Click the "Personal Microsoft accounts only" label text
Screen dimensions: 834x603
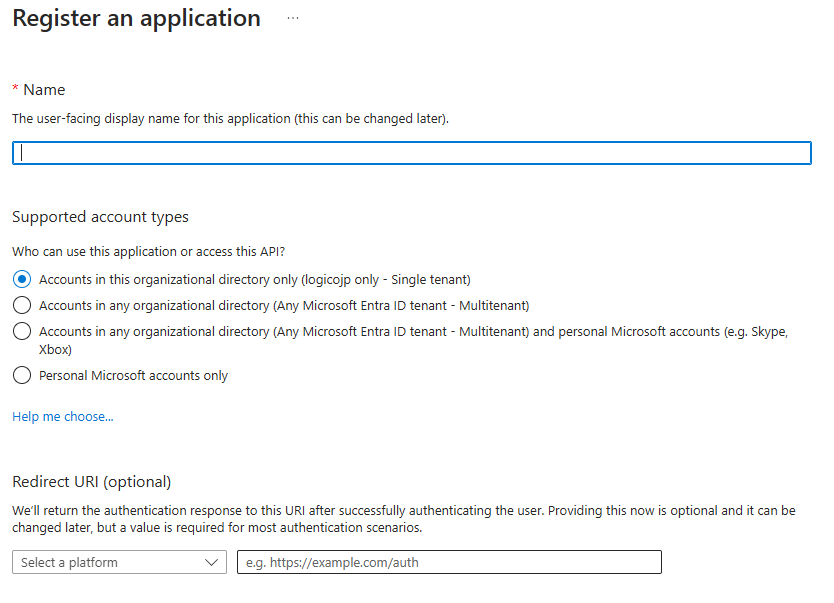(x=133, y=376)
